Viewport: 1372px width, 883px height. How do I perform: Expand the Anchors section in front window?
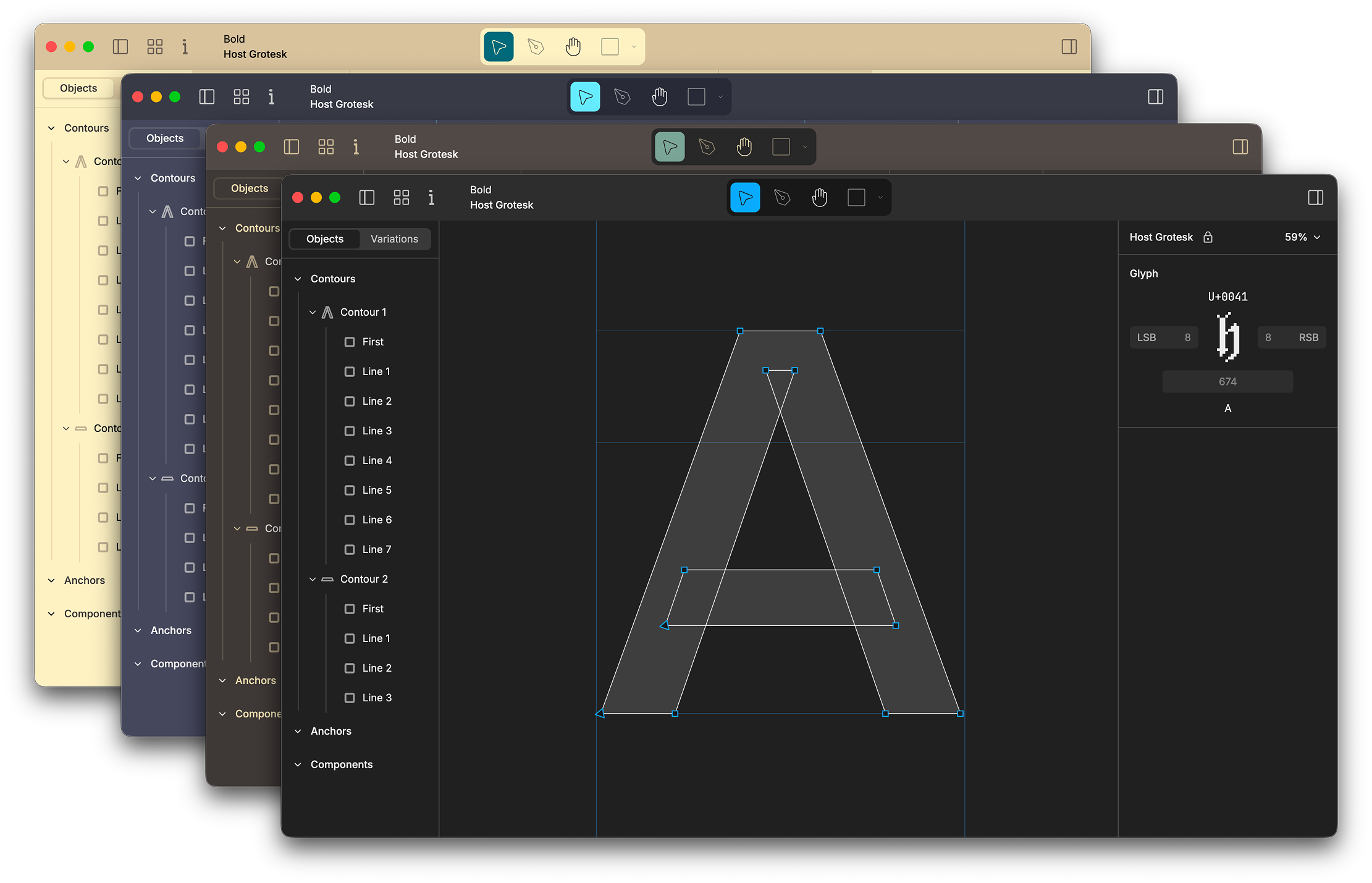tap(298, 732)
